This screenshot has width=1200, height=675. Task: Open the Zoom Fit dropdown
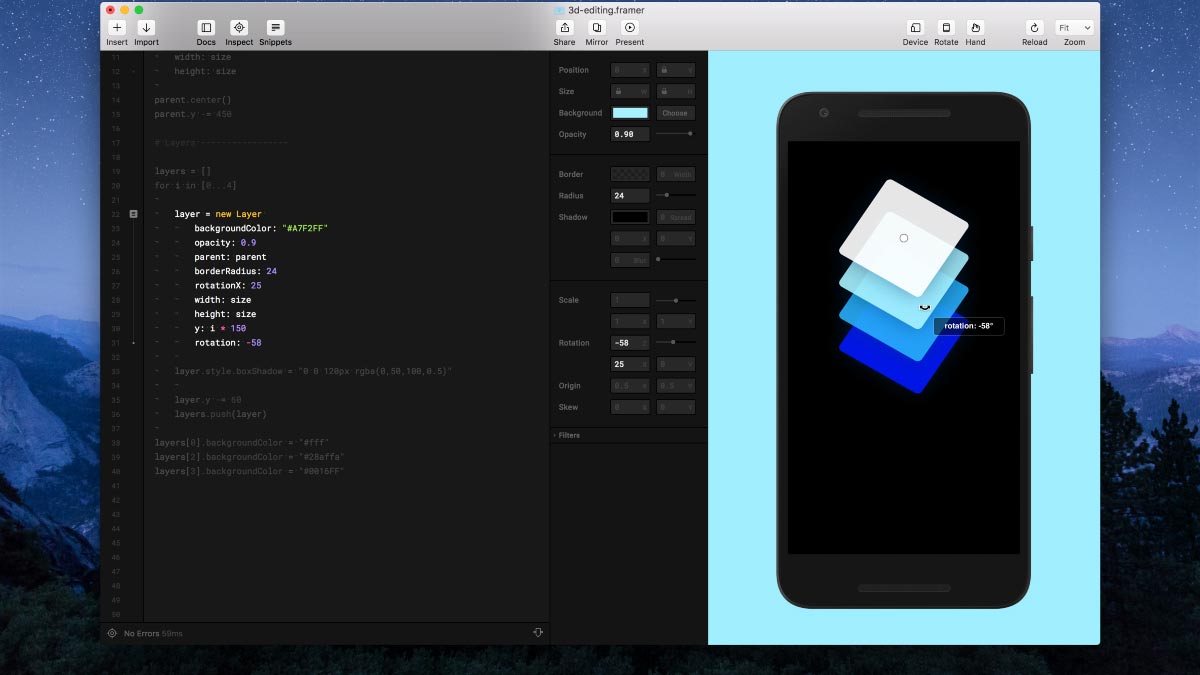pyautogui.click(x=1074, y=28)
